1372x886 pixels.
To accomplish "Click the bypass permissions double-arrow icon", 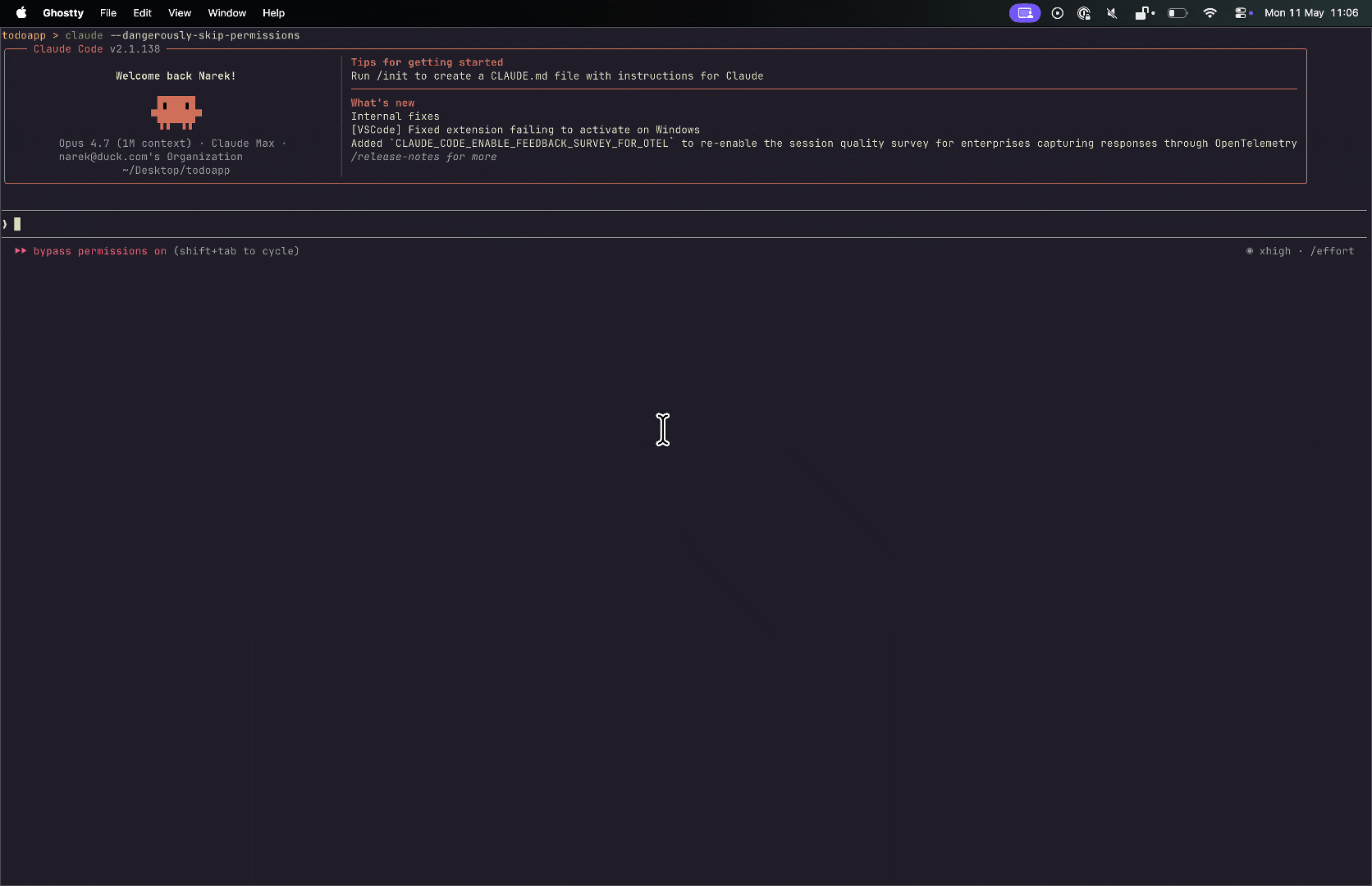I will click(21, 251).
